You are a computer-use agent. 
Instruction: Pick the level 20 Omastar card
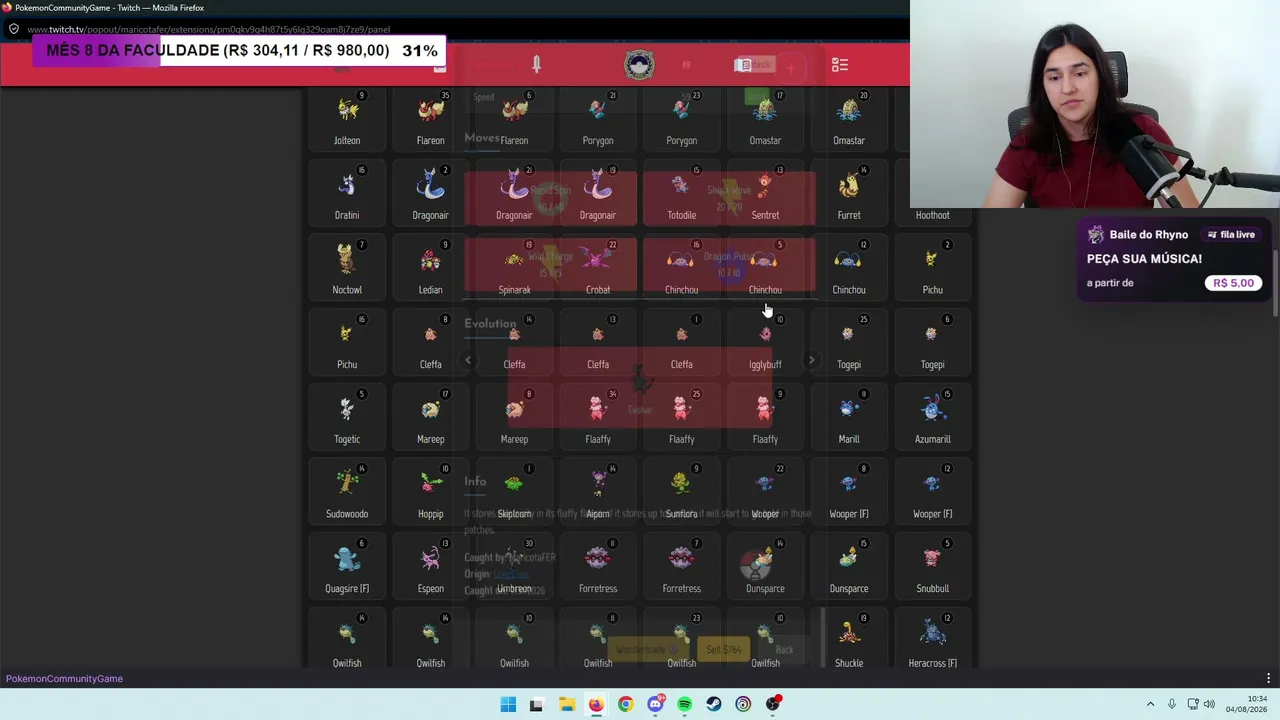click(849, 120)
